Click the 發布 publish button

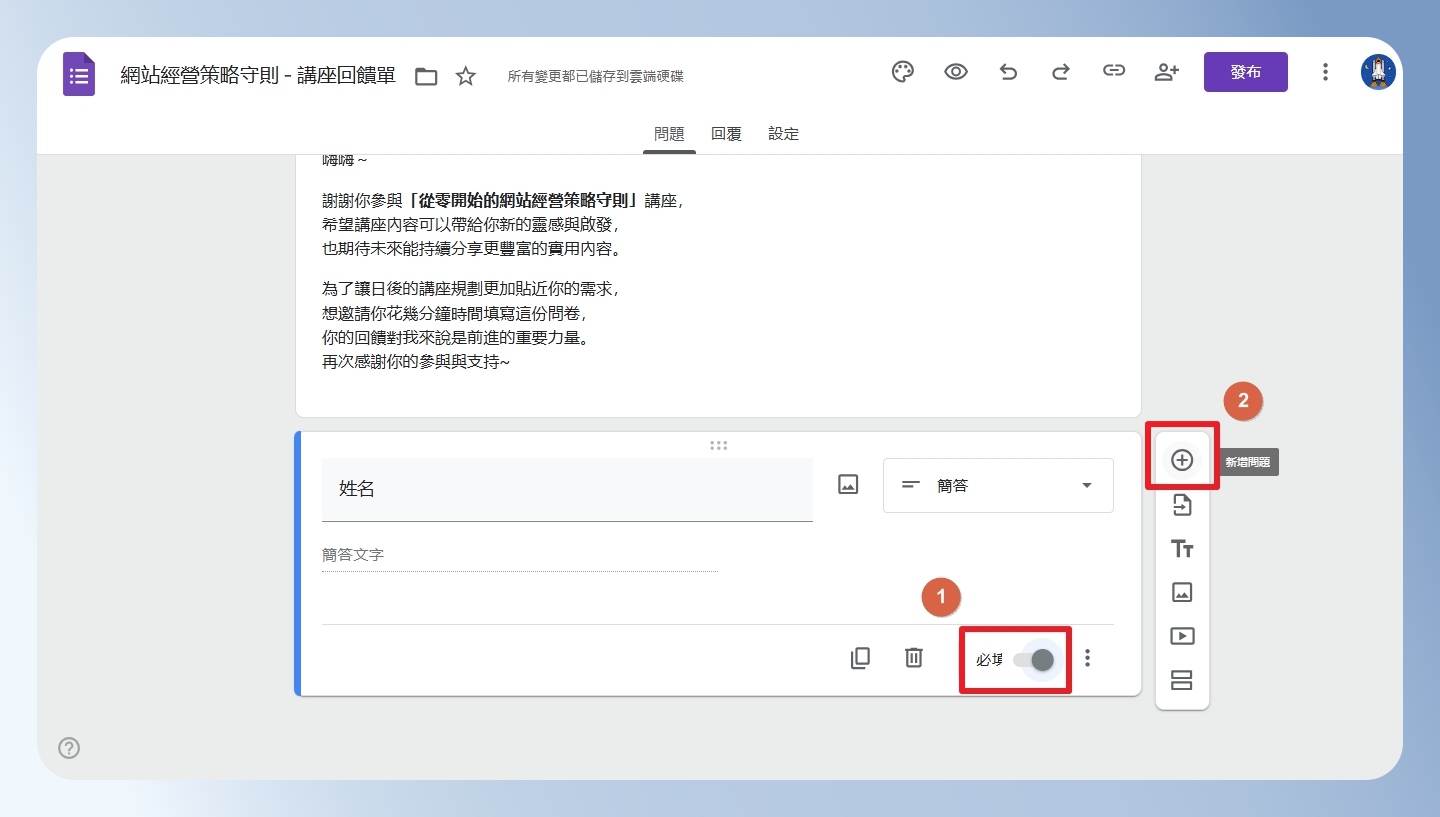click(x=1246, y=72)
